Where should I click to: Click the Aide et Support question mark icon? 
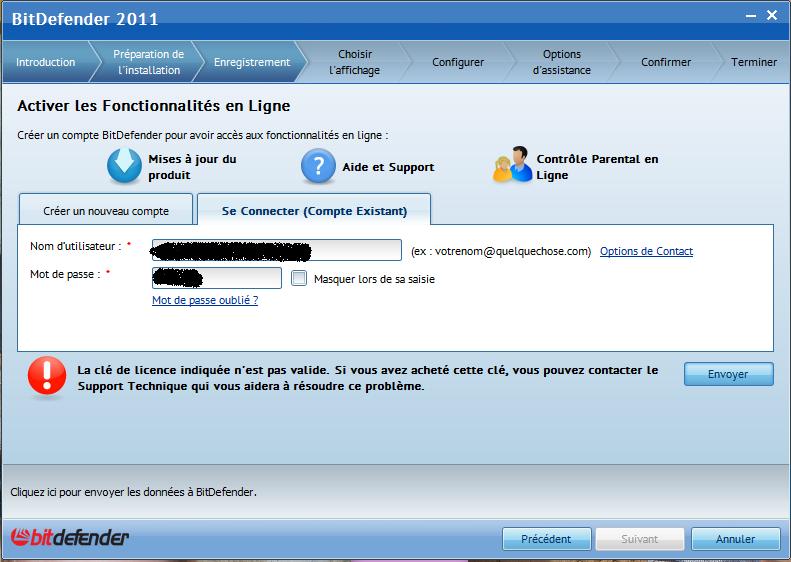click(318, 166)
